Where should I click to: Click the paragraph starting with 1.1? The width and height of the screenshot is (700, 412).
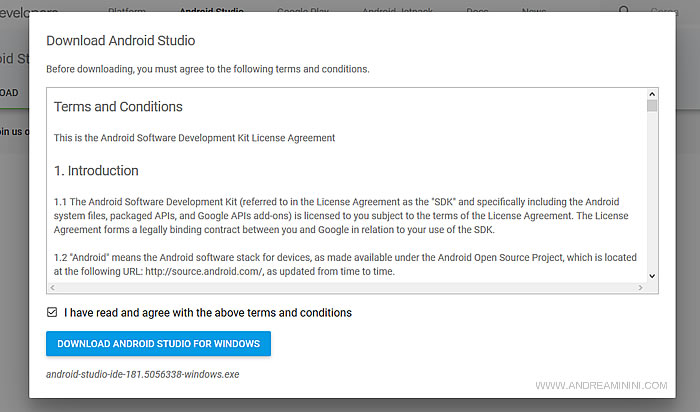tap(342, 216)
